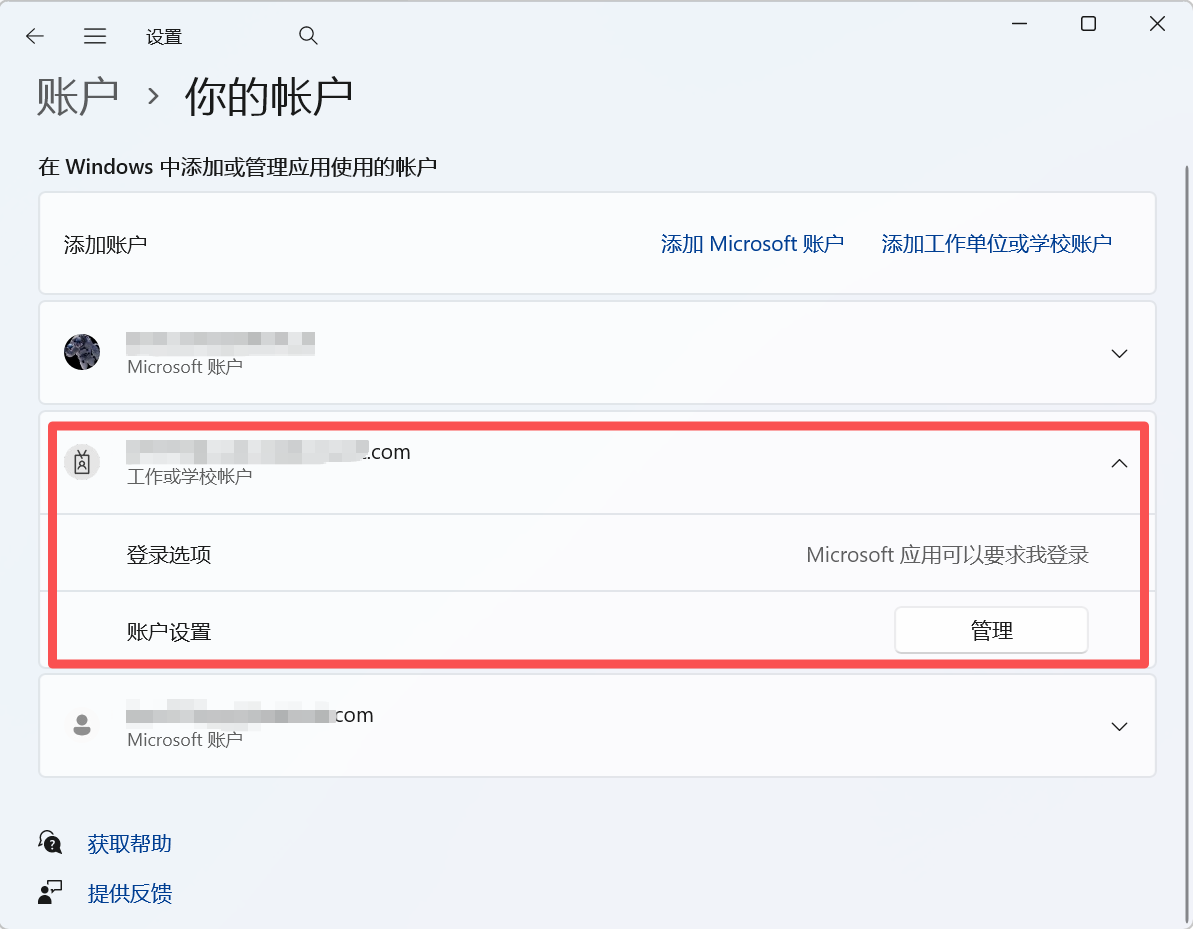Open the Settings search magnifier icon
This screenshot has height=929, width=1193.
click(x=308, y=35)
